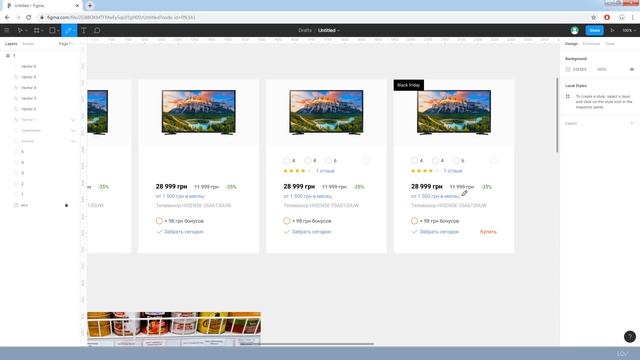Click the canvas vertical scrollbar
Viewport: 640px width, 360px height.
[557, 115]
